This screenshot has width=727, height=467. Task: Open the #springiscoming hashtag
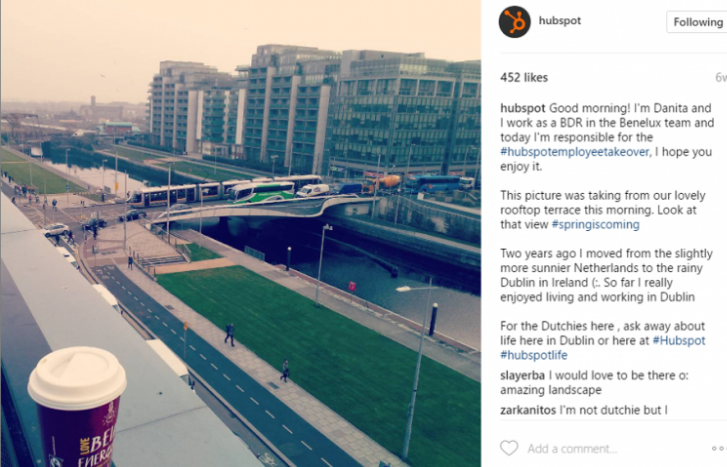click(595, 224)
